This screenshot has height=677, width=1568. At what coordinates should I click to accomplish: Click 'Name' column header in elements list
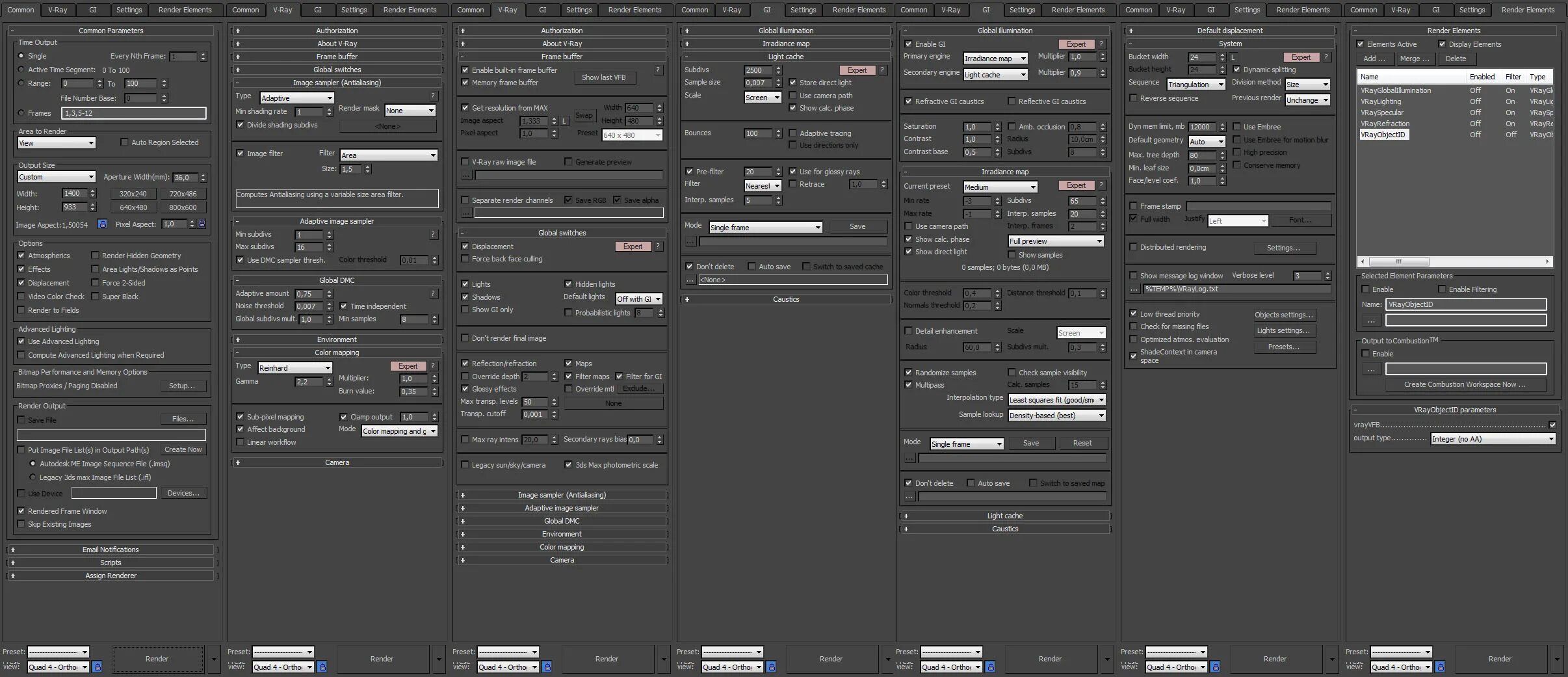1413,77
